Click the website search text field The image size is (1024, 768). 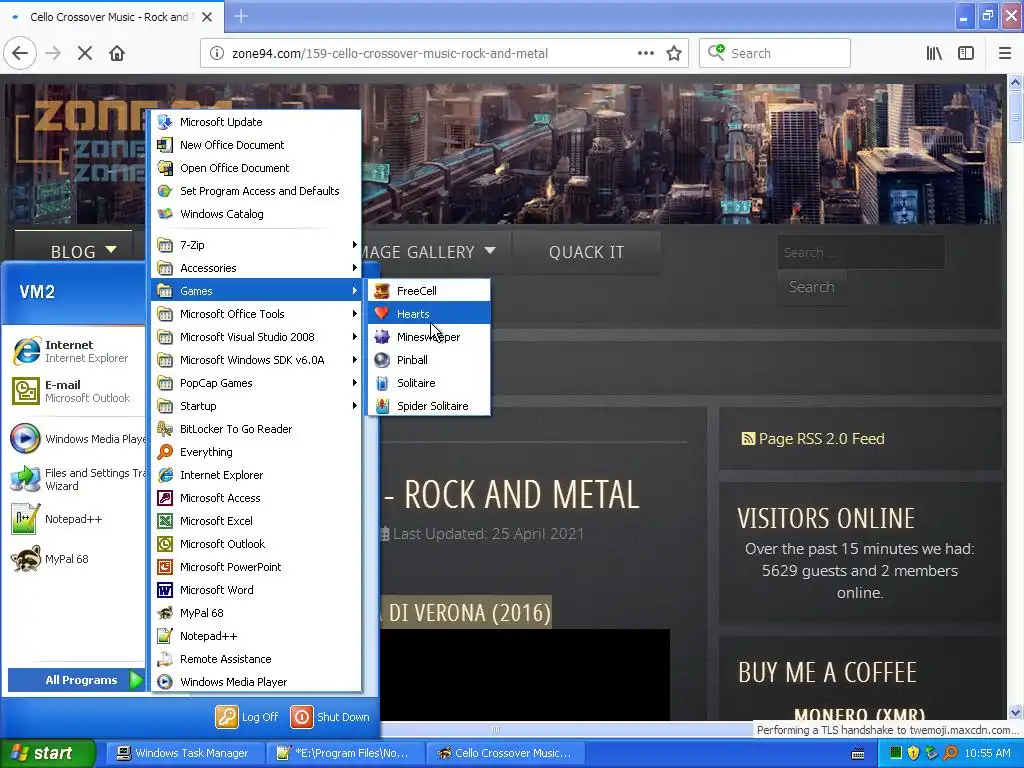click(861, 252)
